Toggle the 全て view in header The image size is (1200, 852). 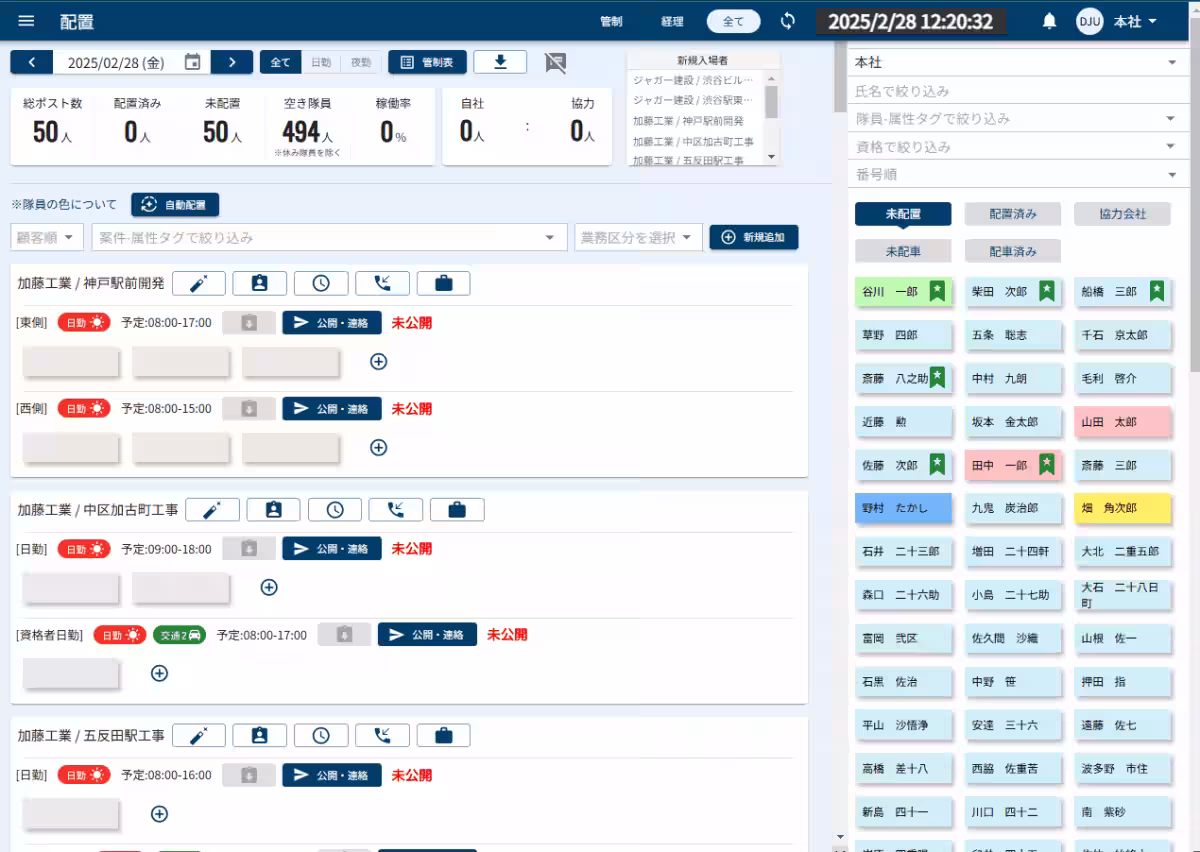(x=733, y=21)
